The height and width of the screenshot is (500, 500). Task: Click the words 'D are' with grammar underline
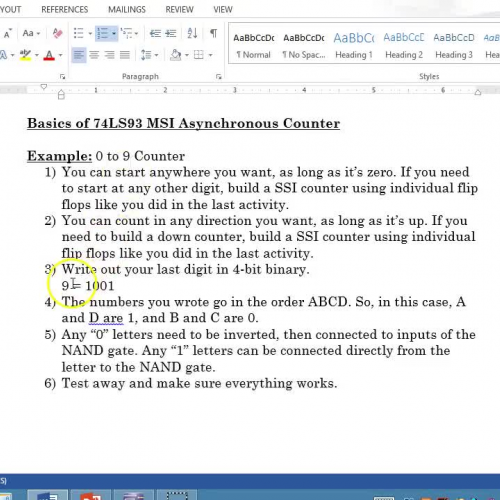coord(106,318)
